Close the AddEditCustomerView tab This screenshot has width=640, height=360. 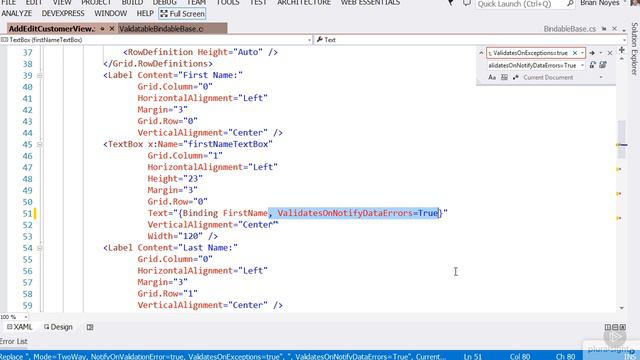(111, 29)
